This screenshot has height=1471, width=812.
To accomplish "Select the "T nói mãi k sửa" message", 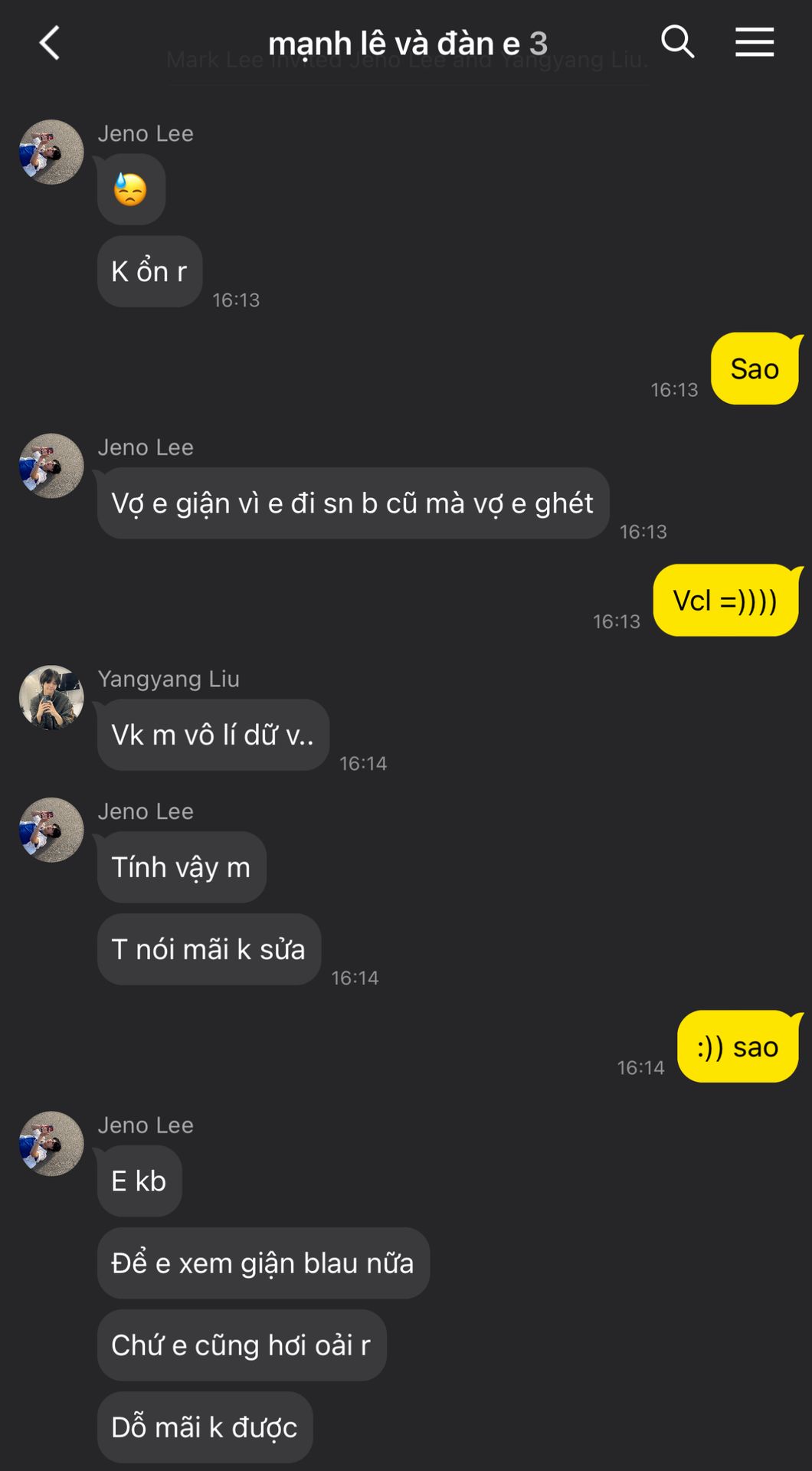I will pos(208,949).
